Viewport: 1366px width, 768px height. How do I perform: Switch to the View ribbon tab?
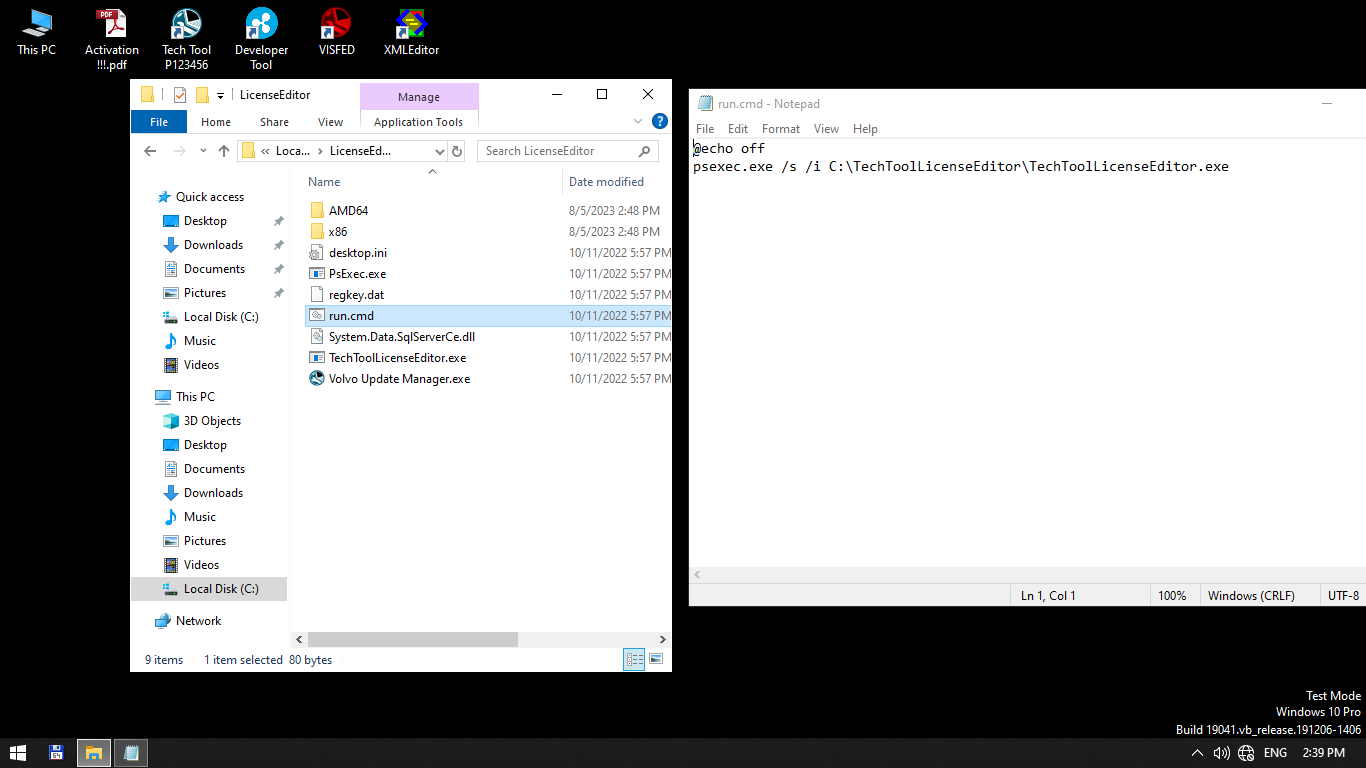point(330,122)
